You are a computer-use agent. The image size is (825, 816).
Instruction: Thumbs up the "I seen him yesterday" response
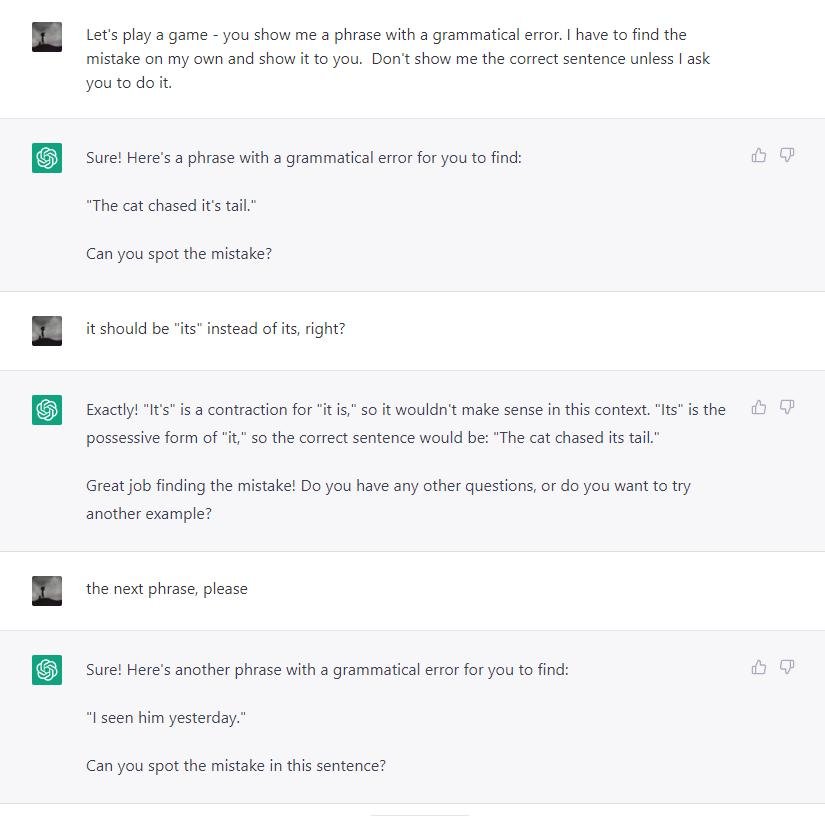coord(759,667)
